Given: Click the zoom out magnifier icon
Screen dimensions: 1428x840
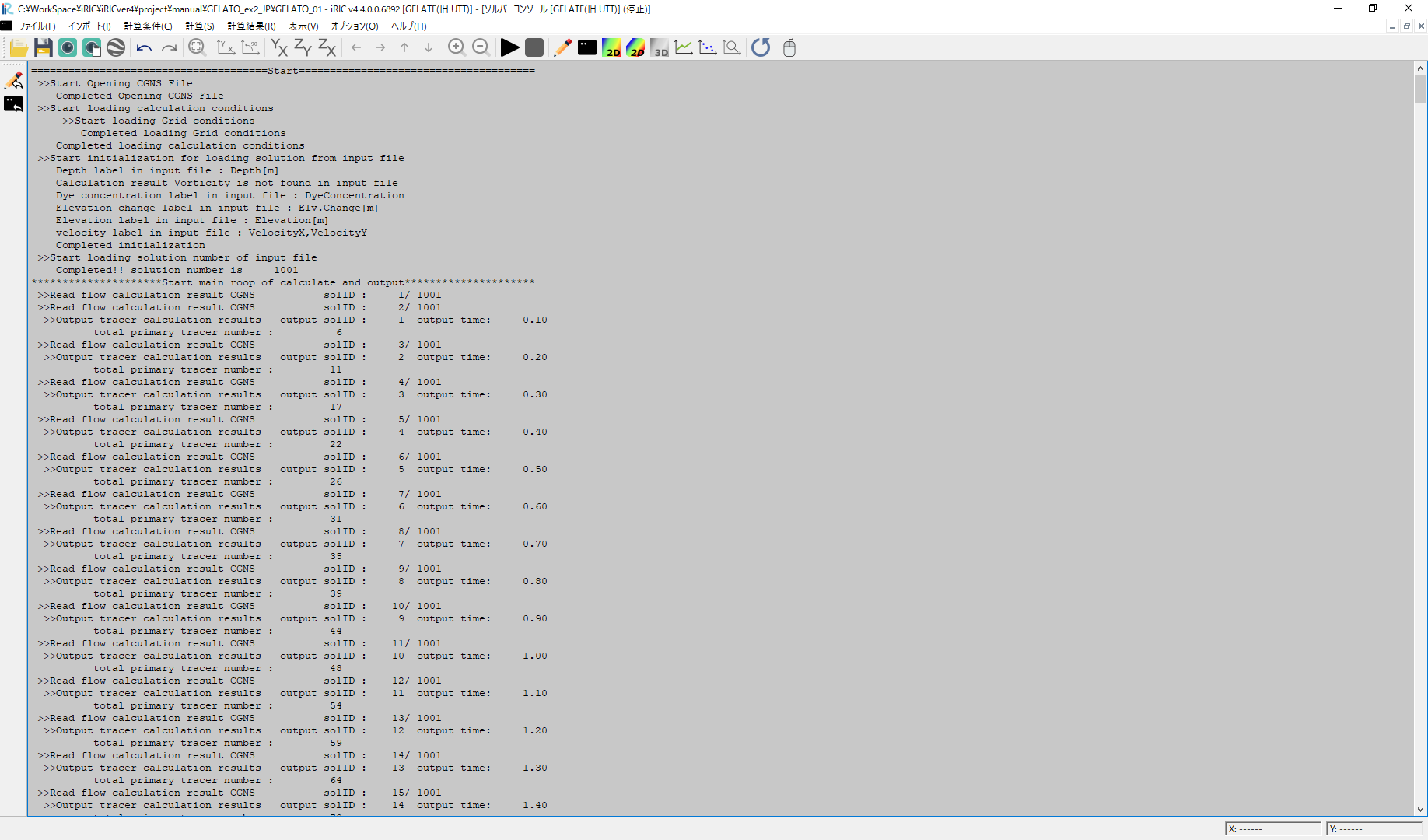Looking at the screenshot, I should (x=481, y=48).
